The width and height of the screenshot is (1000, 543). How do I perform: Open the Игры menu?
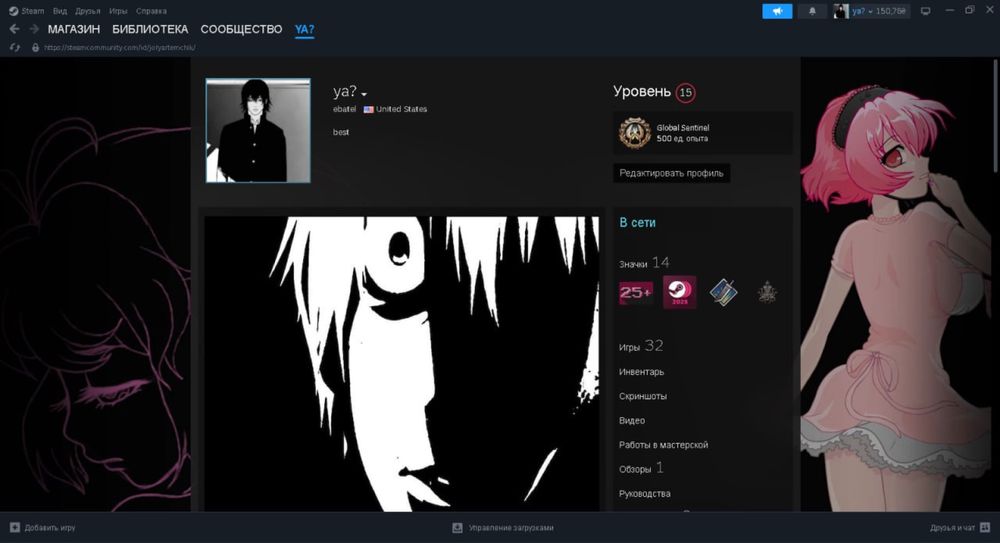tap(118, 11)
